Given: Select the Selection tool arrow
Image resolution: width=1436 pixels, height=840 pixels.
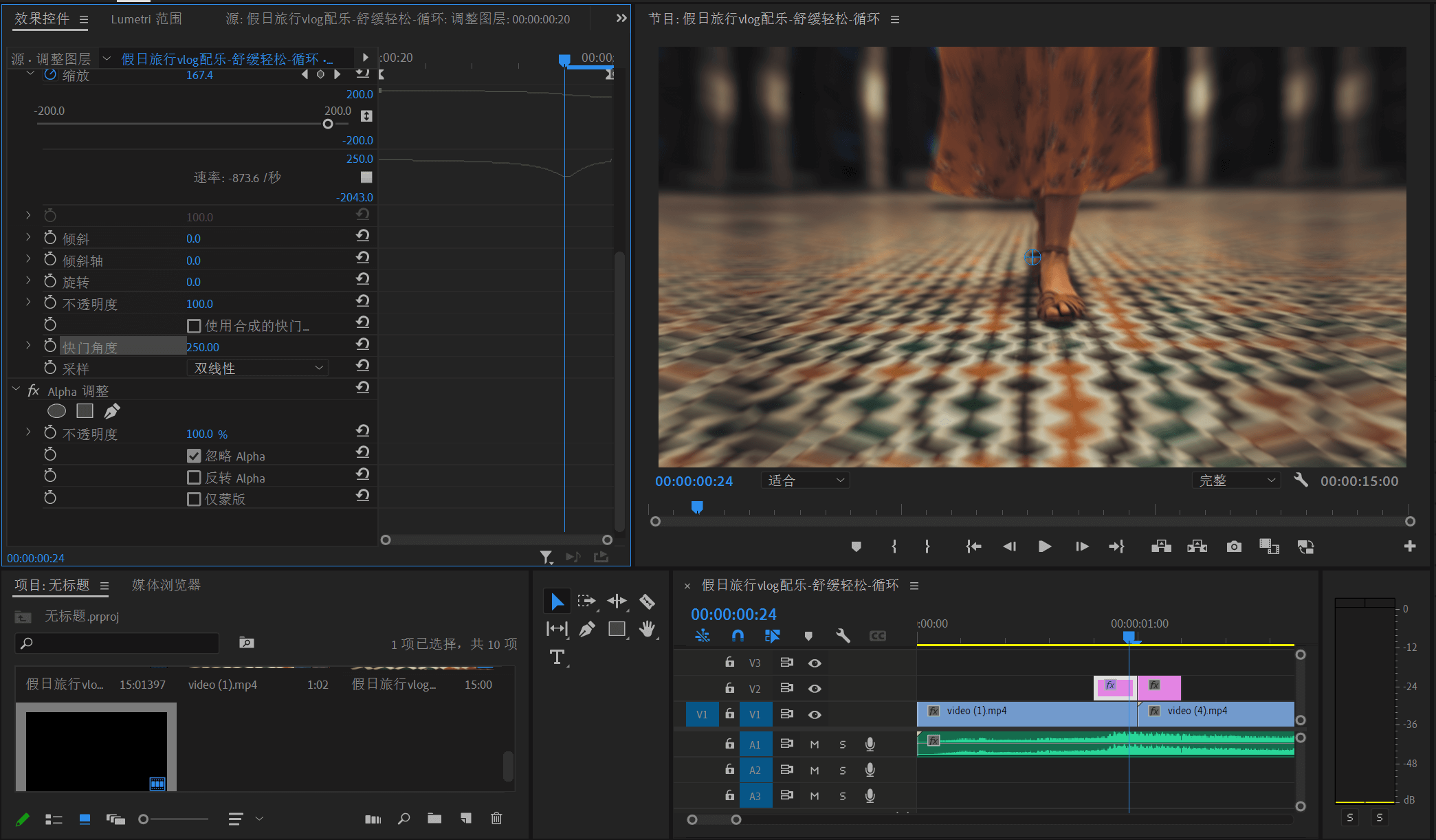Looking at the screenshot, I should (x=557, y=601).
